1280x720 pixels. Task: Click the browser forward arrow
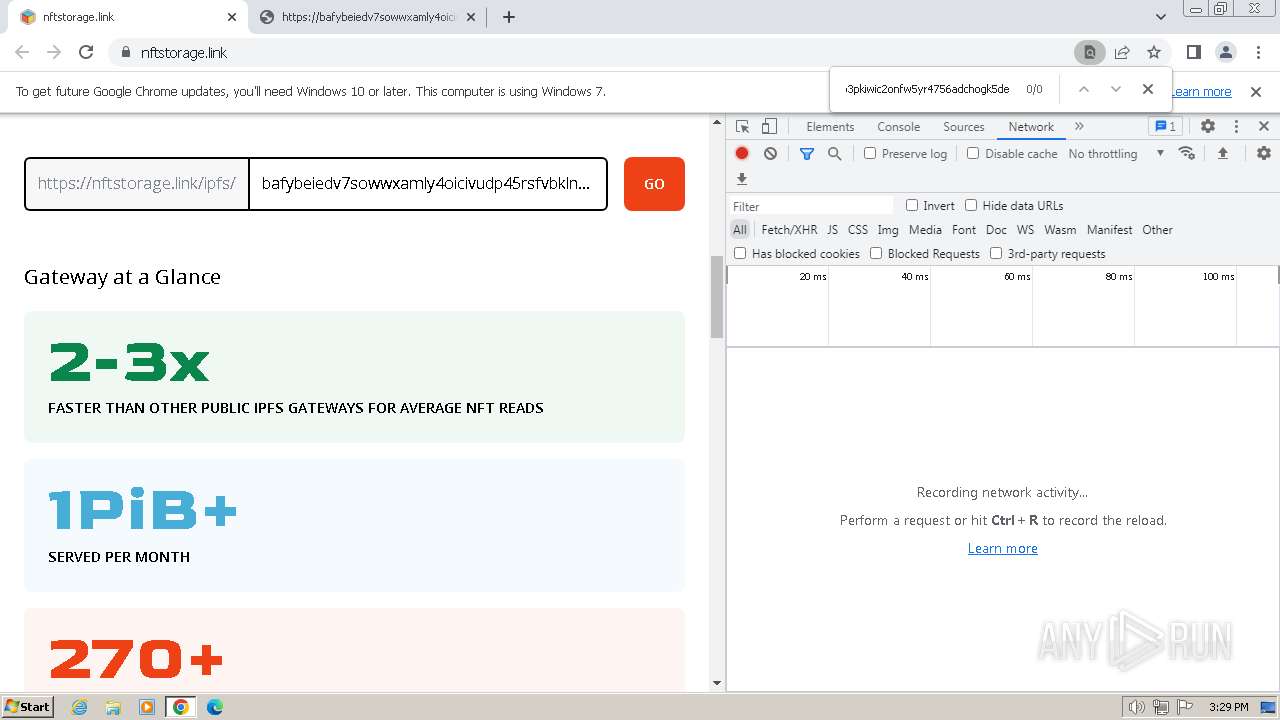point(54,52)
